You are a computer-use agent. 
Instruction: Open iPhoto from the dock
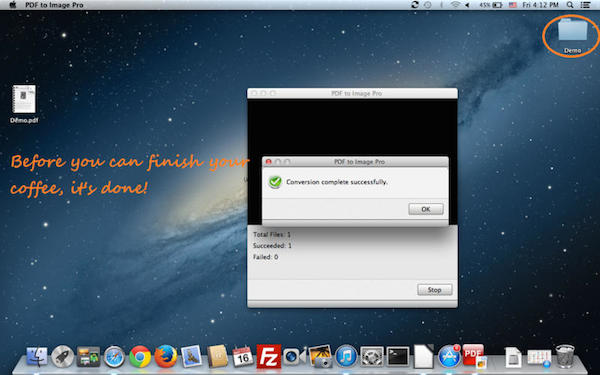pyautogui.click(x=320, y=356)
